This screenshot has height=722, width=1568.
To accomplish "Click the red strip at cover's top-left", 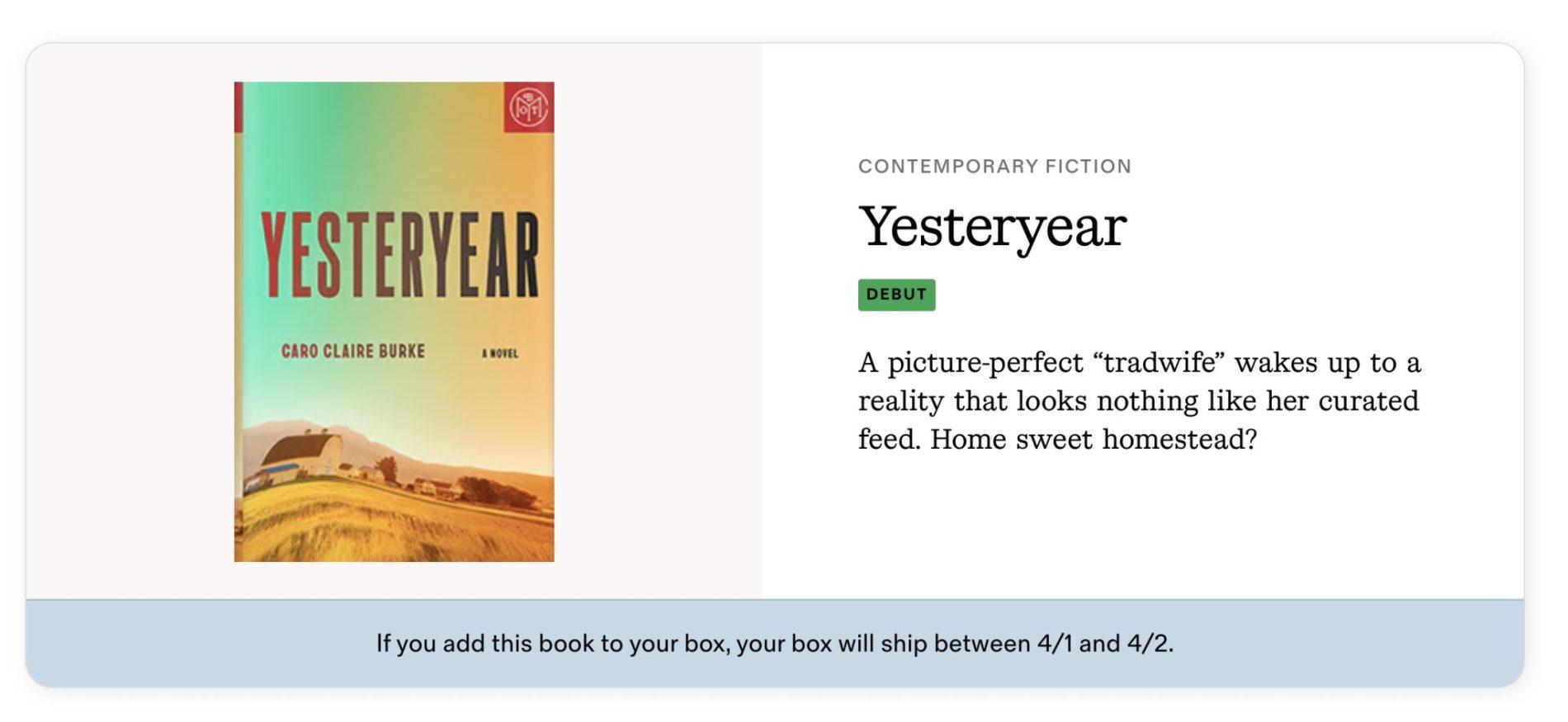I will point(239,106).
